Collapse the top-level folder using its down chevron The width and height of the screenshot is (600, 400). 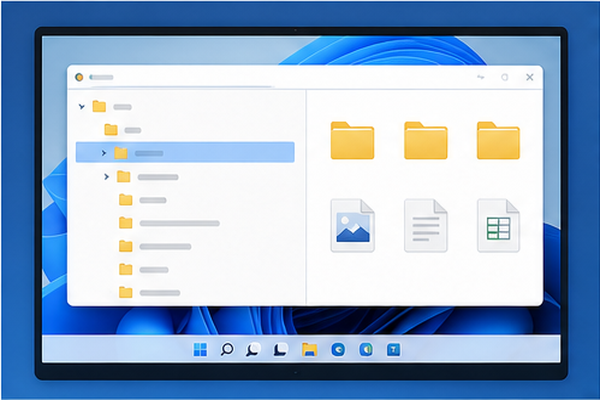click(82, 106)
